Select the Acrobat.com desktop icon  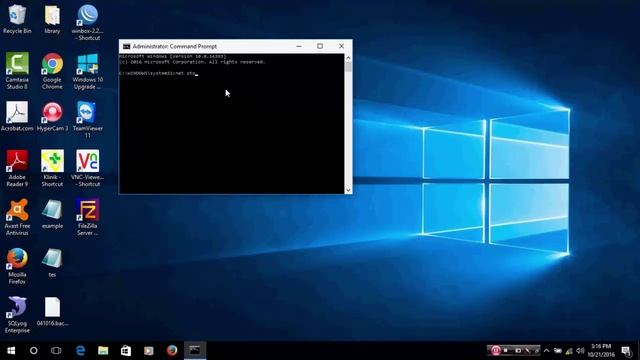coord(17,116)
